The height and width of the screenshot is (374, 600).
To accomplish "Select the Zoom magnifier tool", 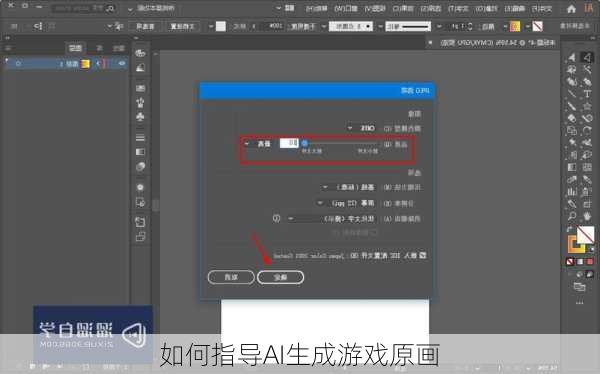I will (572, 216).
